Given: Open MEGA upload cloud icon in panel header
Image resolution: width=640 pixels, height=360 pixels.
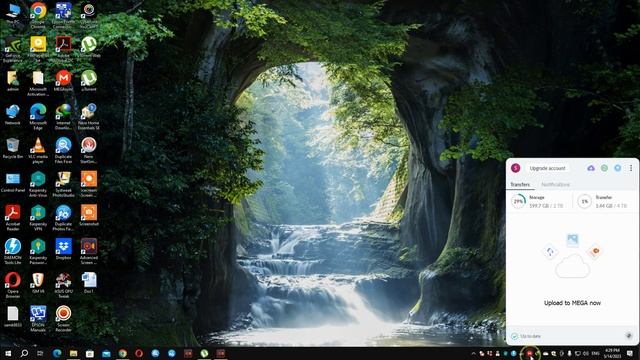Looking at the screenshot, I should coord(591,168).
